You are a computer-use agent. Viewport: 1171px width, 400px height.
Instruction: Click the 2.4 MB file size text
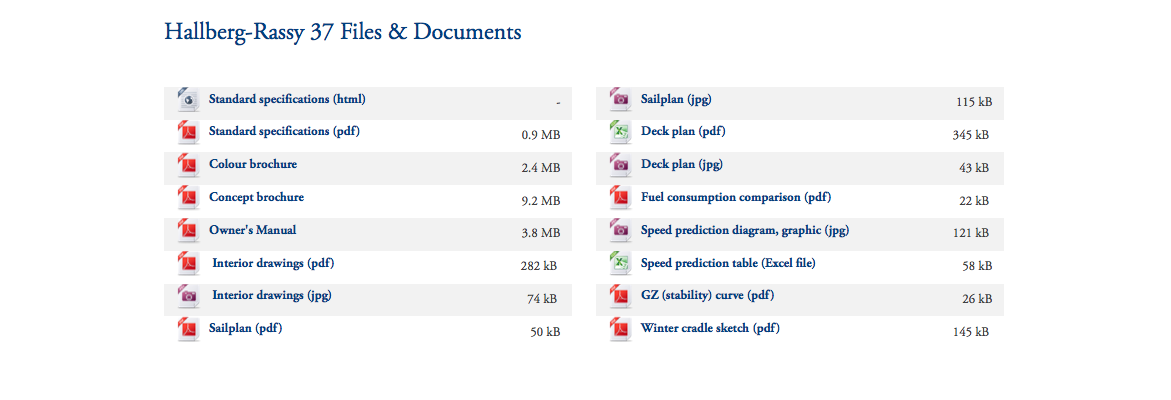(541, 168)
